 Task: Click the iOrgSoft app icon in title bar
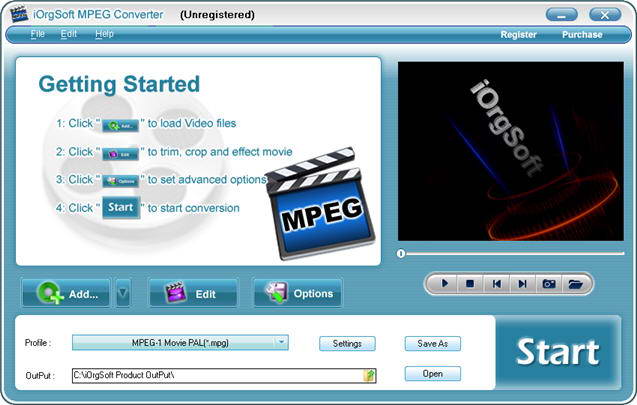click(x=18, y=14)
